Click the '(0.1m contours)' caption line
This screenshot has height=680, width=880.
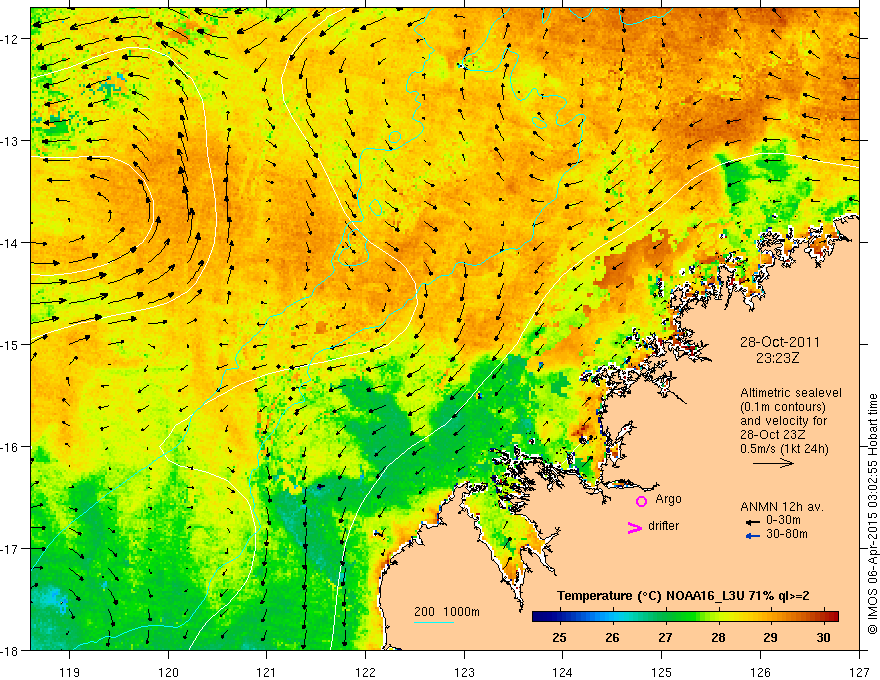[x=783, y=407]
